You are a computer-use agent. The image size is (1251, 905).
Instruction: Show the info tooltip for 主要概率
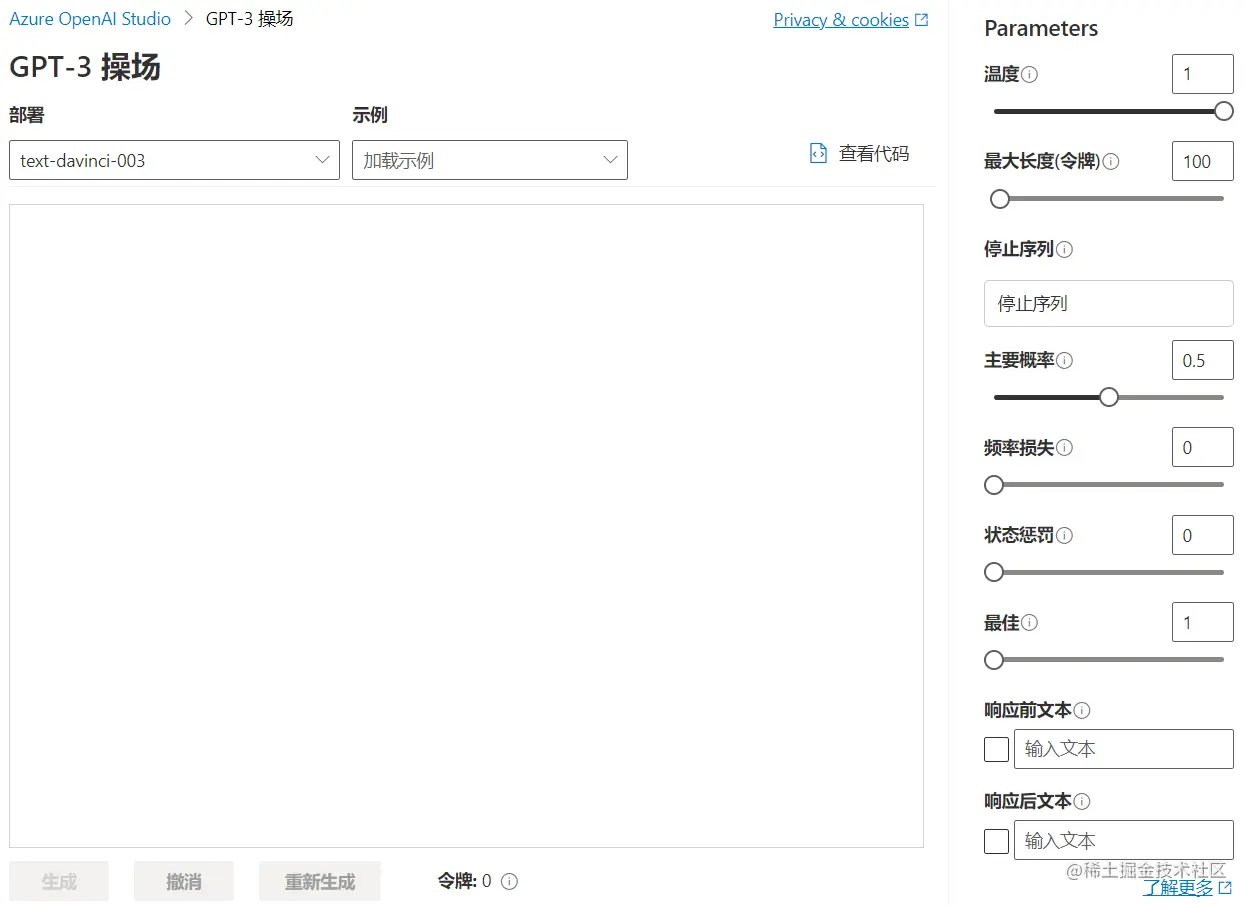point(1065,360)
